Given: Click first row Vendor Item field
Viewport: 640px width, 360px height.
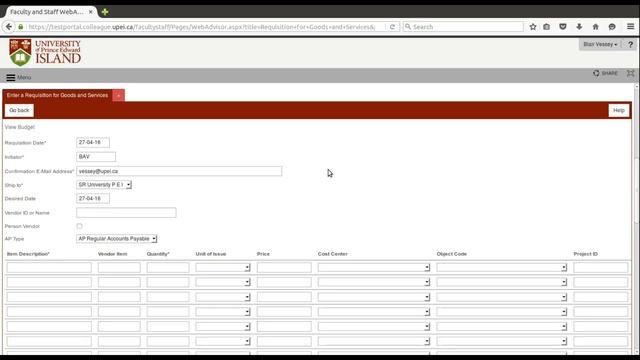Looking at the screenshot, I should pos(119,267).
